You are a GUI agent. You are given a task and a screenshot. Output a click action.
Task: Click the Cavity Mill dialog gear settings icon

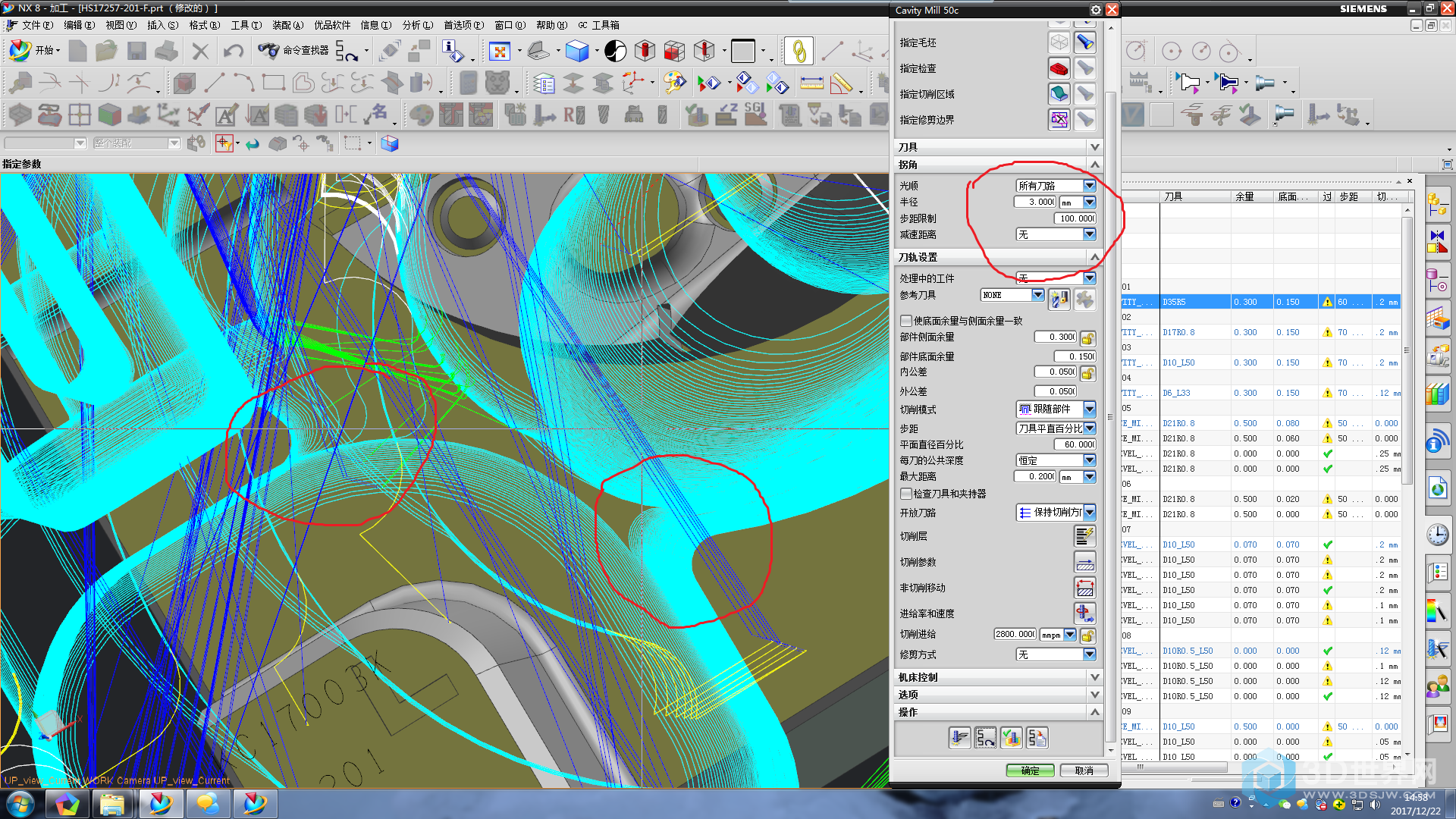1096,10
